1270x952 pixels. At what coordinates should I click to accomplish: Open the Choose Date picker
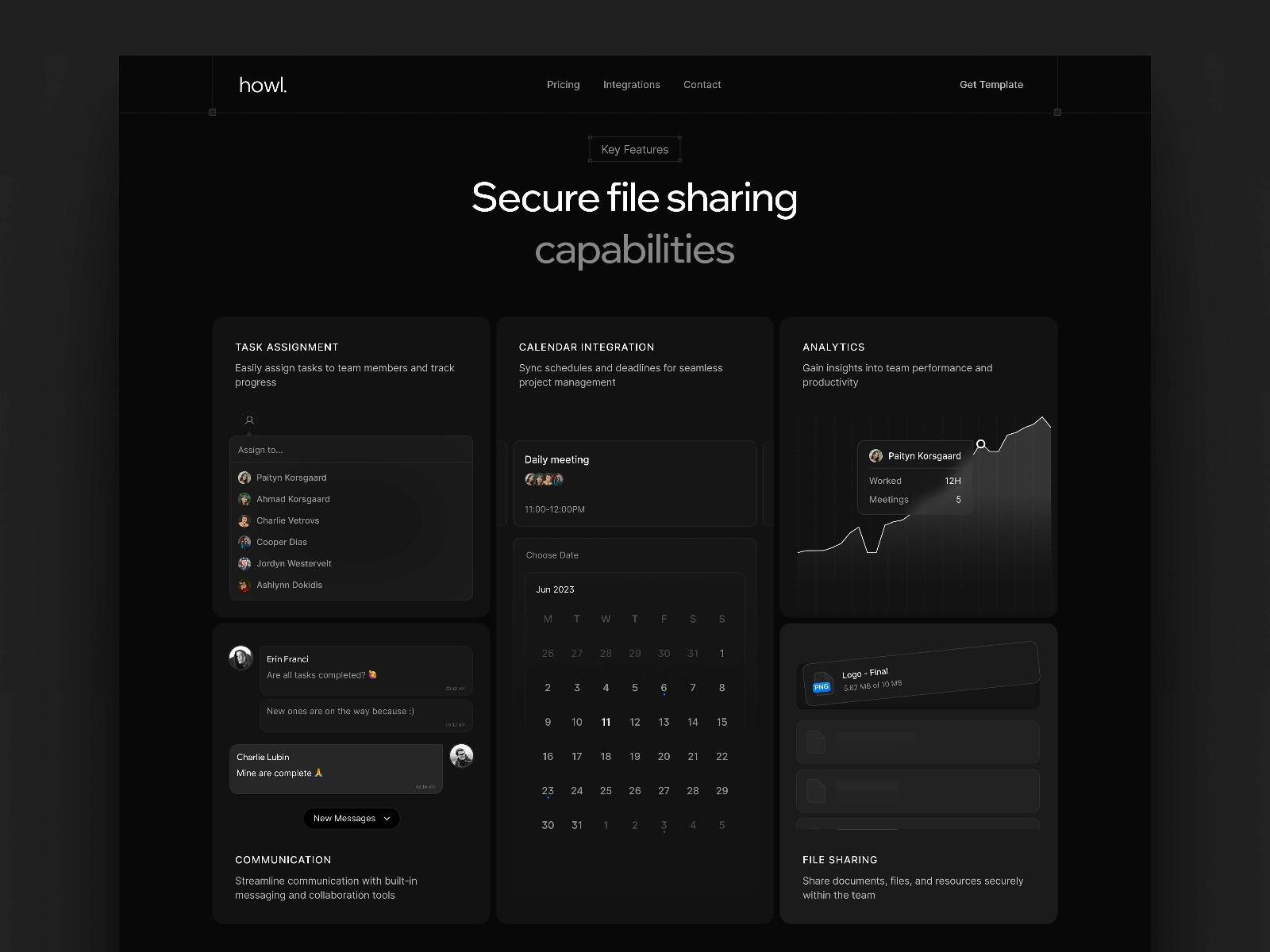click(x=552, y=555)
